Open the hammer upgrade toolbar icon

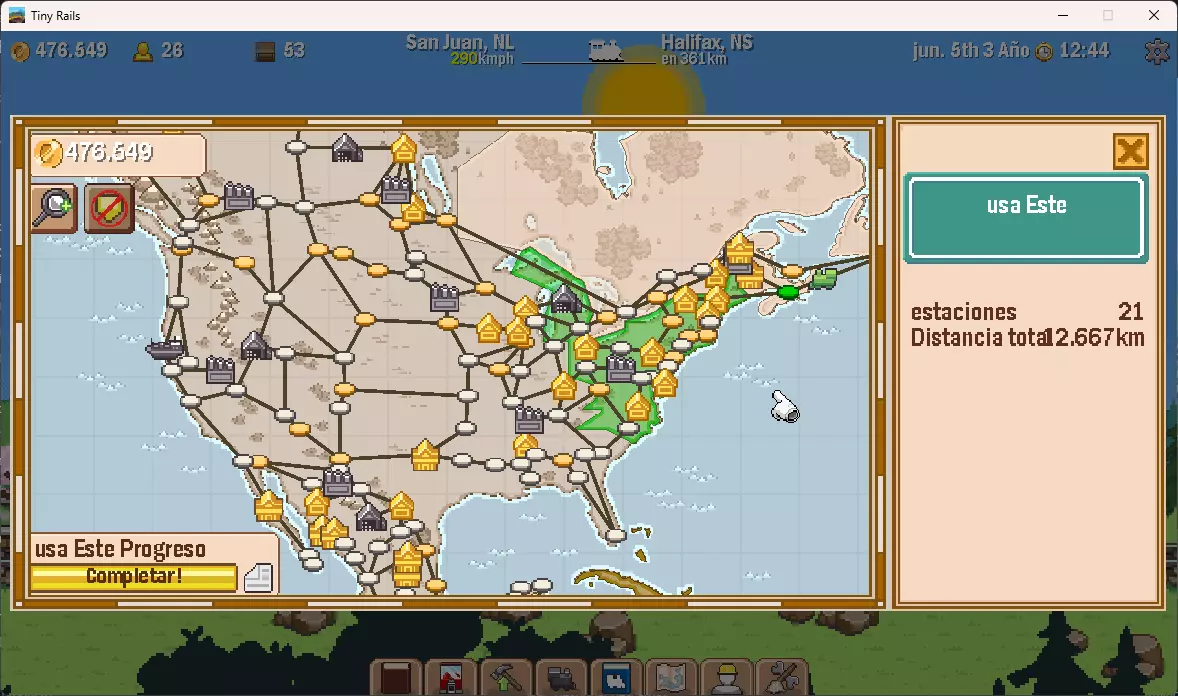506,677
